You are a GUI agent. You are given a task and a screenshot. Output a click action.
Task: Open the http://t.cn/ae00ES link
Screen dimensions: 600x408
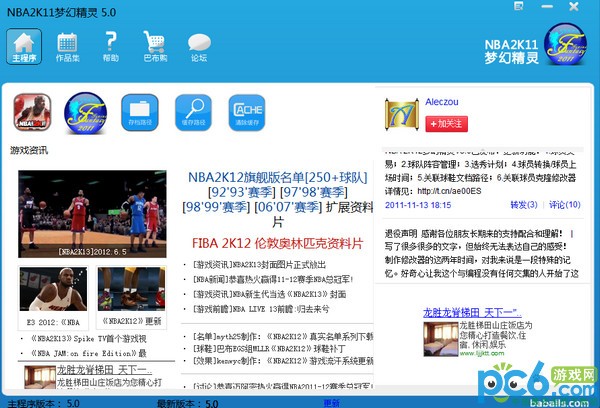pos(449,191)
